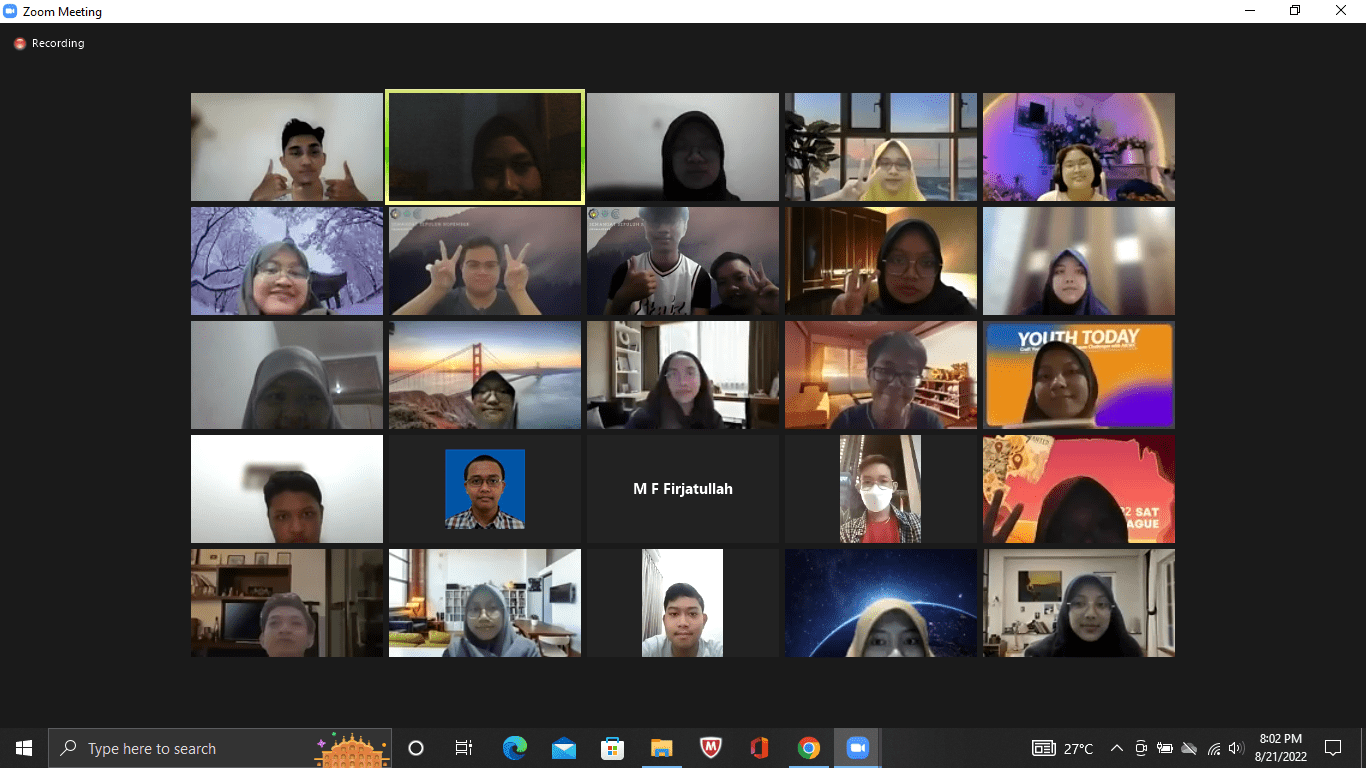Click the Cortana circle button
The image size is (1366, 768).
416,748
